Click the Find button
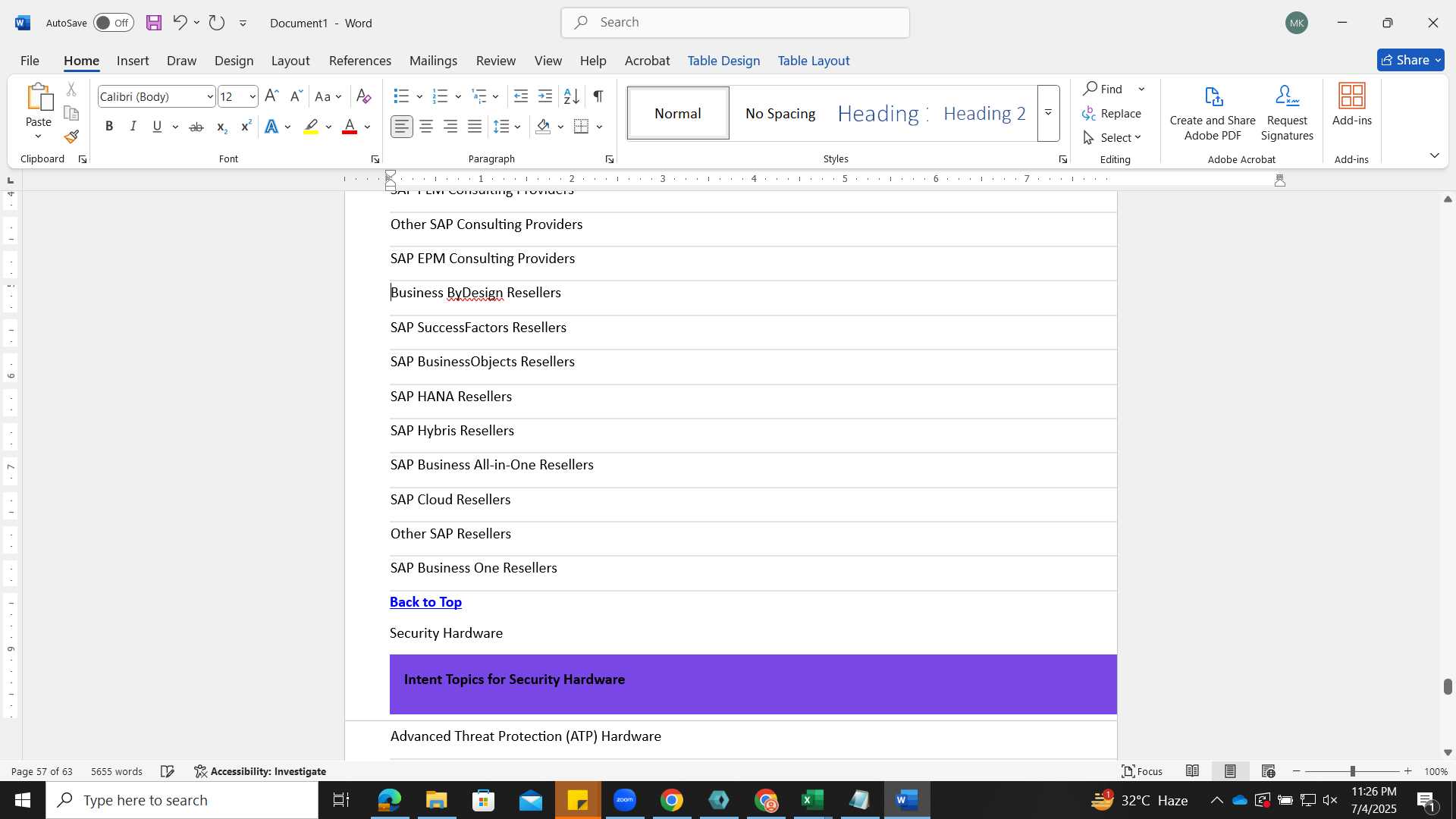 [1103, 89]
